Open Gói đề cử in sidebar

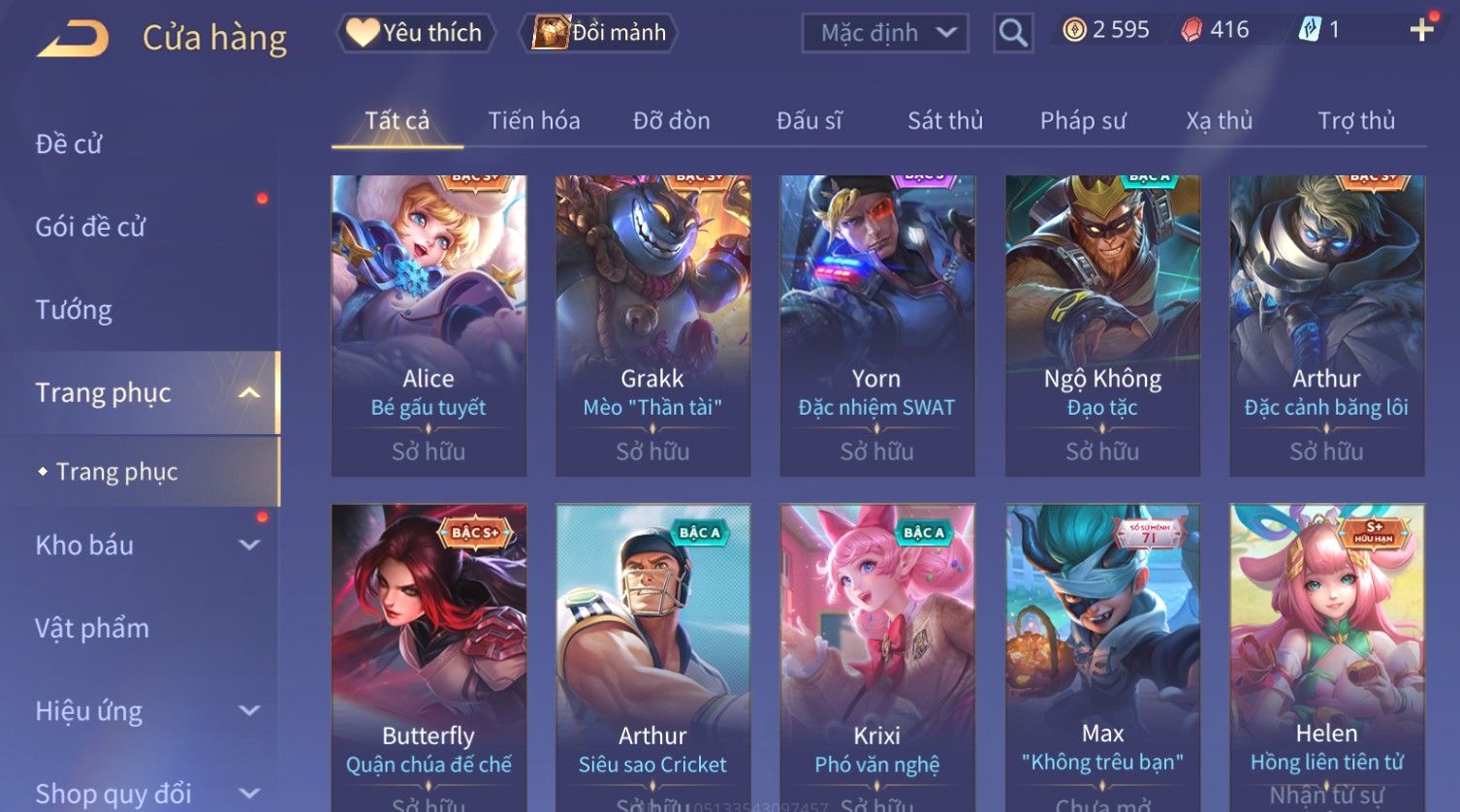(x=90, y=227)
